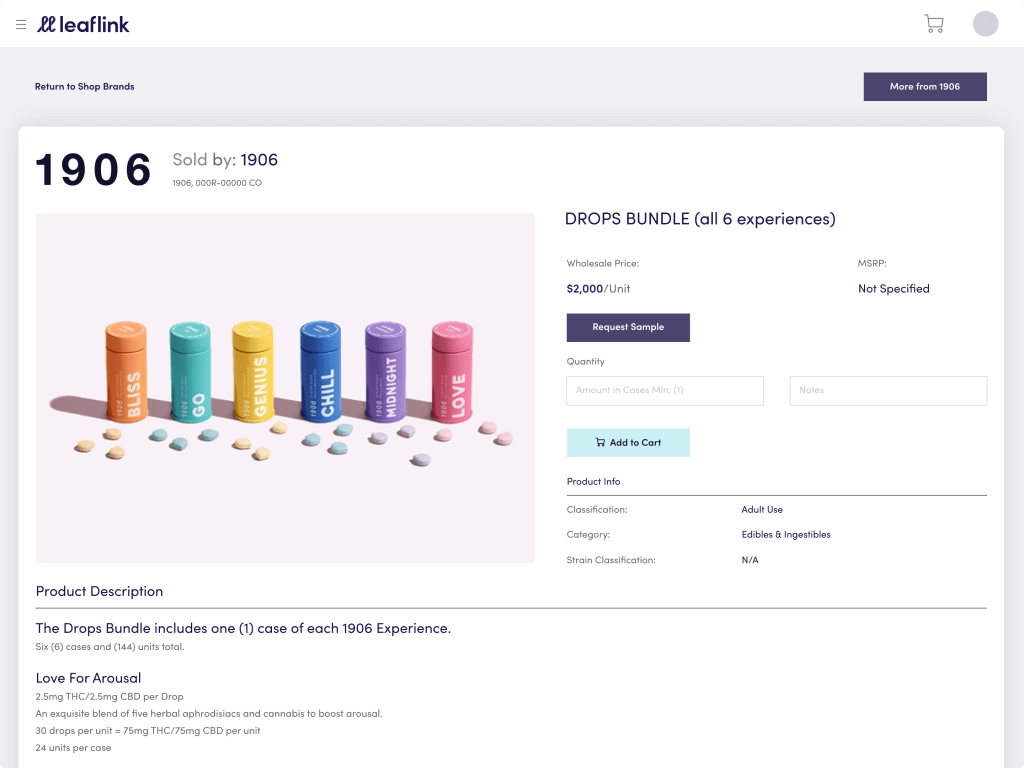Image resolution: width=1024 pixels, height=768 pixels.
Task: Open the hamburger menu icon
Action: (x=21, y=25)
